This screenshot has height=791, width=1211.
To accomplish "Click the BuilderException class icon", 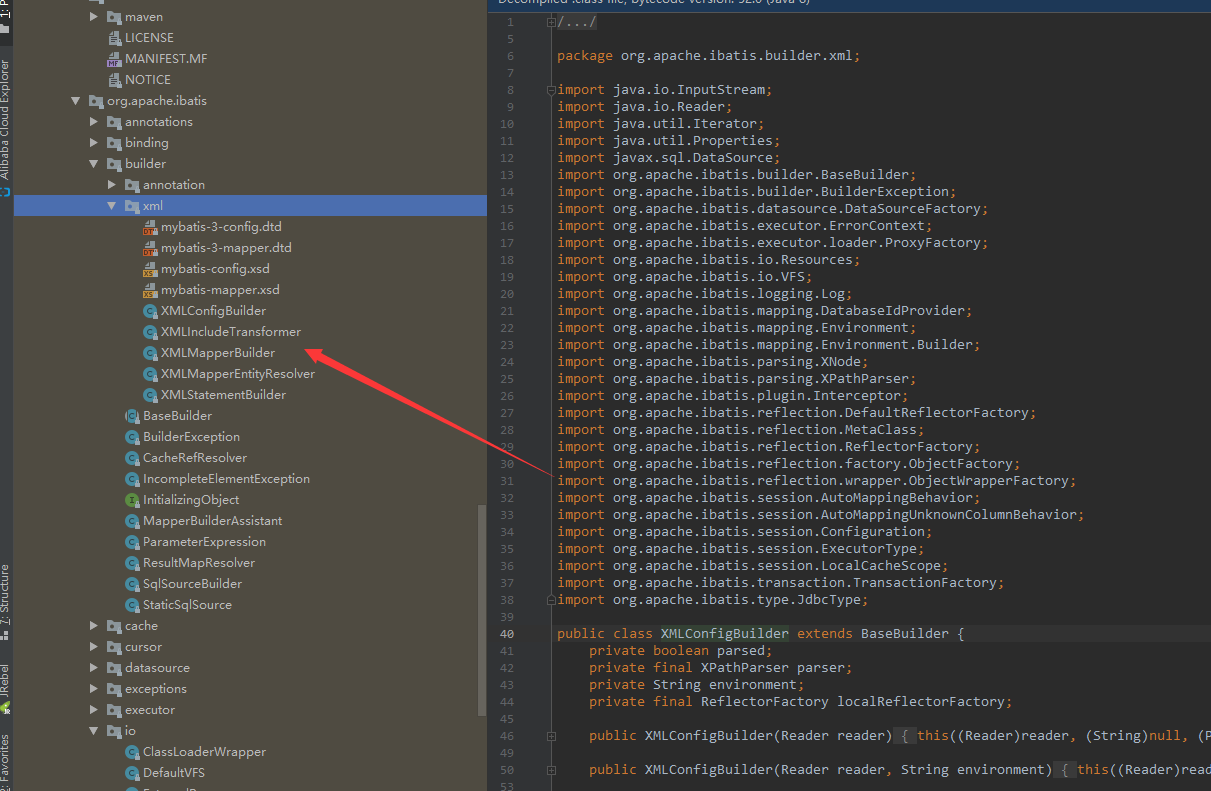I will point(132,437).
